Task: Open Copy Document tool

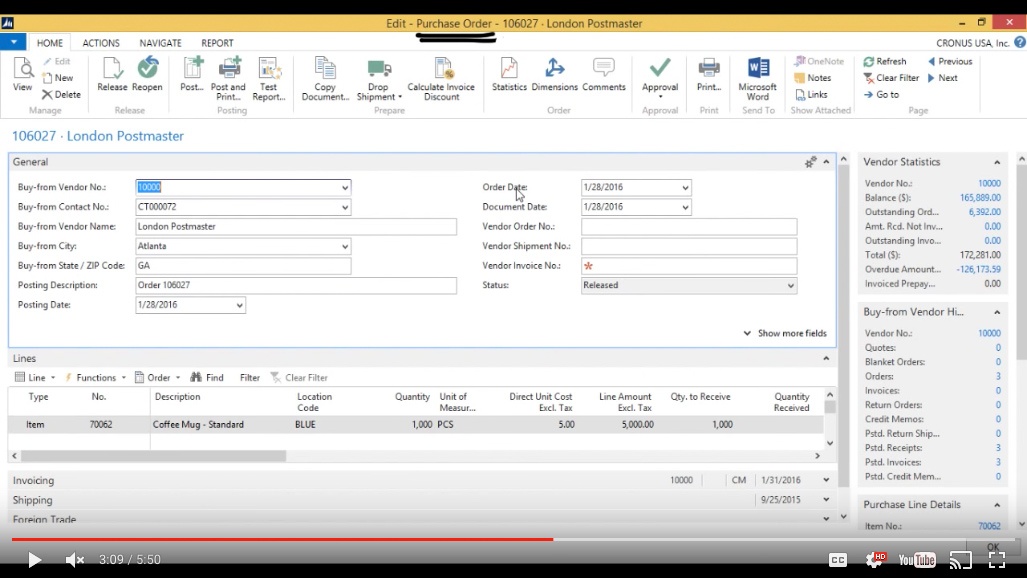Action: 325,79
